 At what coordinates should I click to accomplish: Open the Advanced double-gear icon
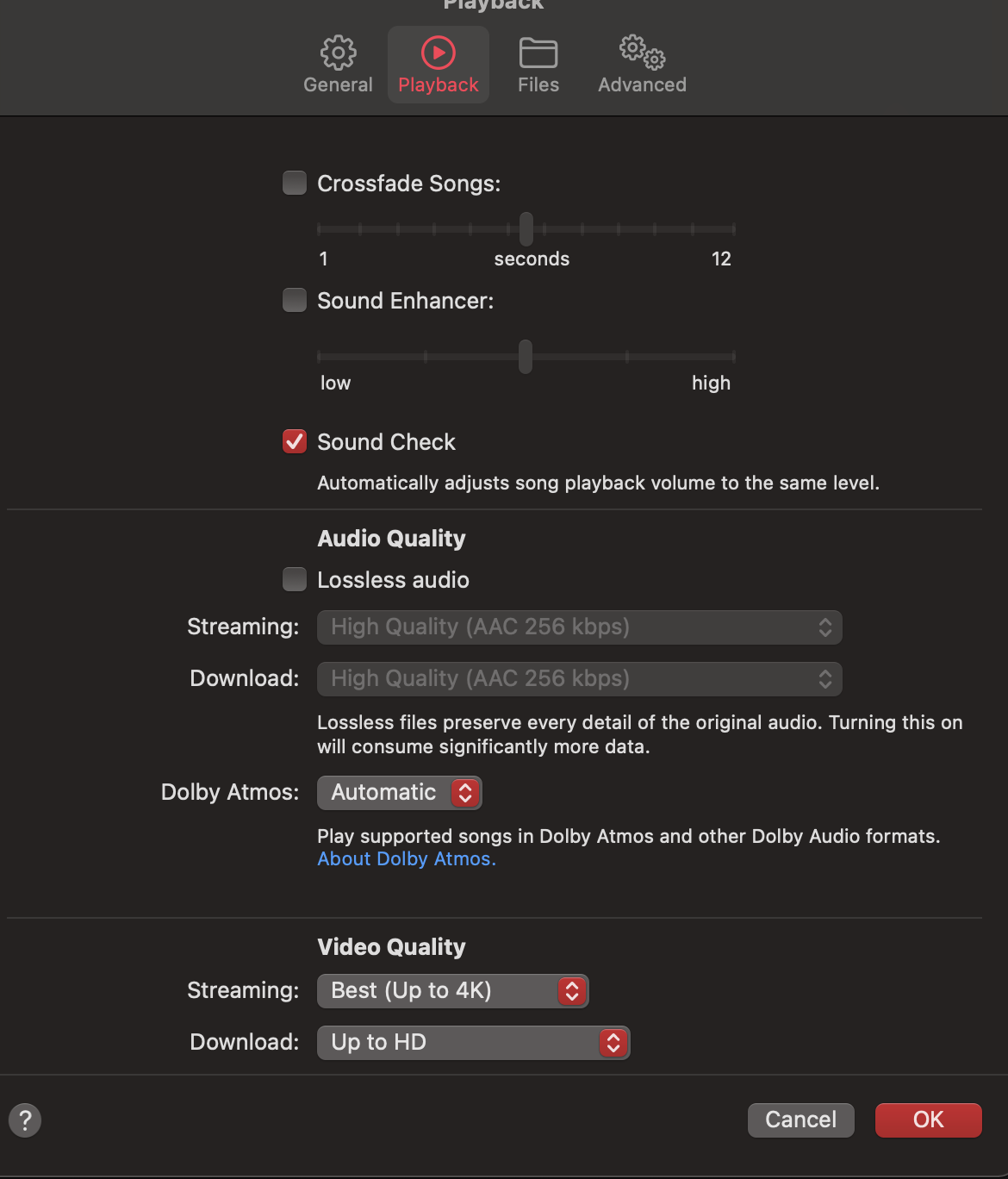[x=642, y=53]
